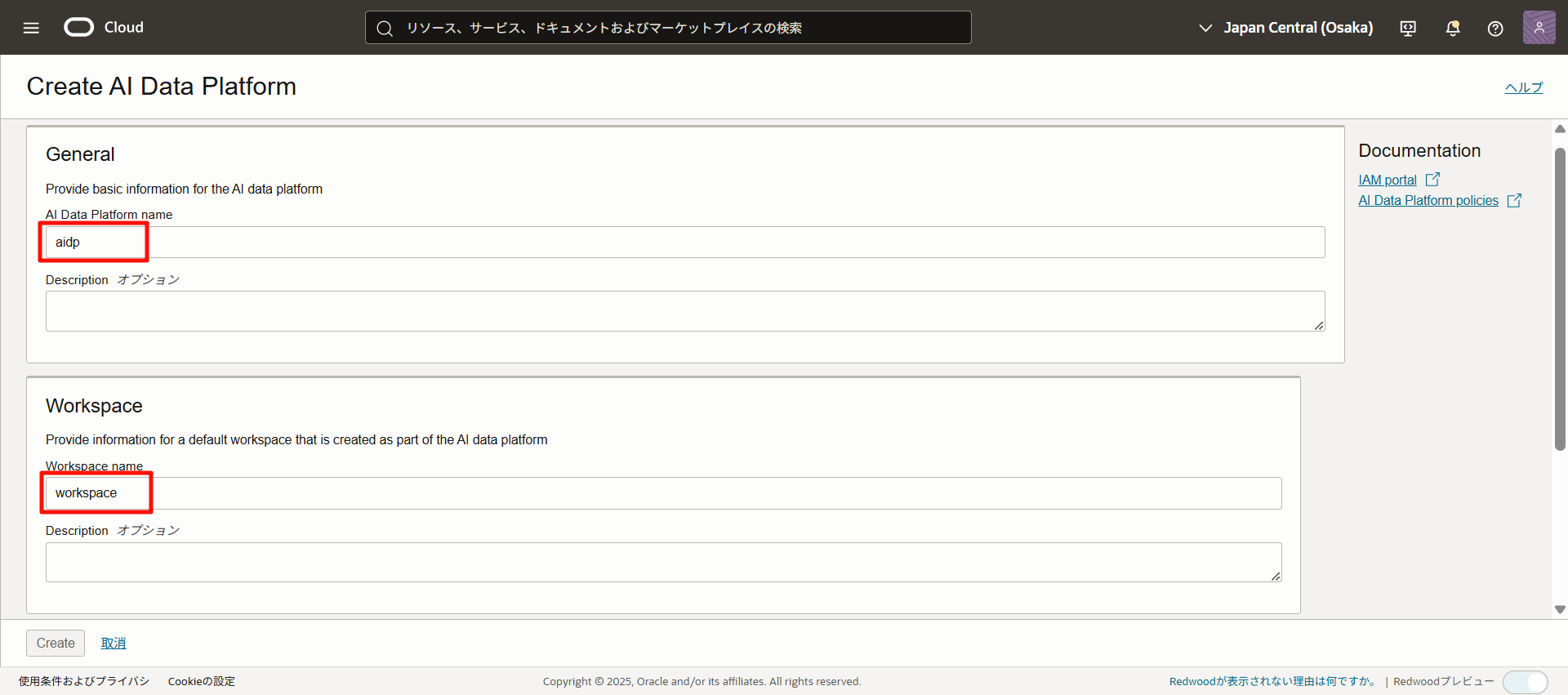Click the scrollbar up arrow
This screenshot has height=695, width=1568.
pos(1560,129)
